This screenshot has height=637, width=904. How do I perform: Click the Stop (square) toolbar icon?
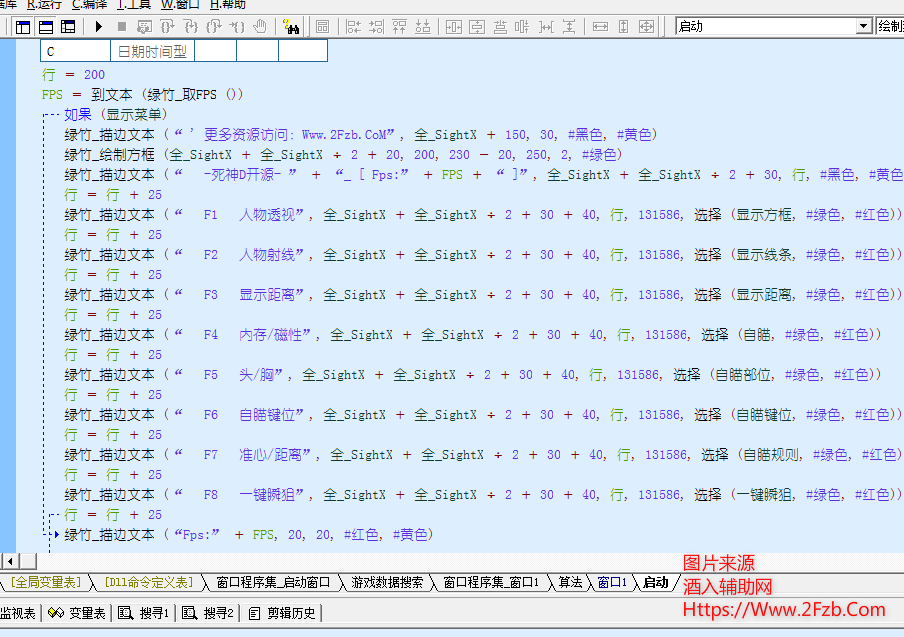[122, 26]
